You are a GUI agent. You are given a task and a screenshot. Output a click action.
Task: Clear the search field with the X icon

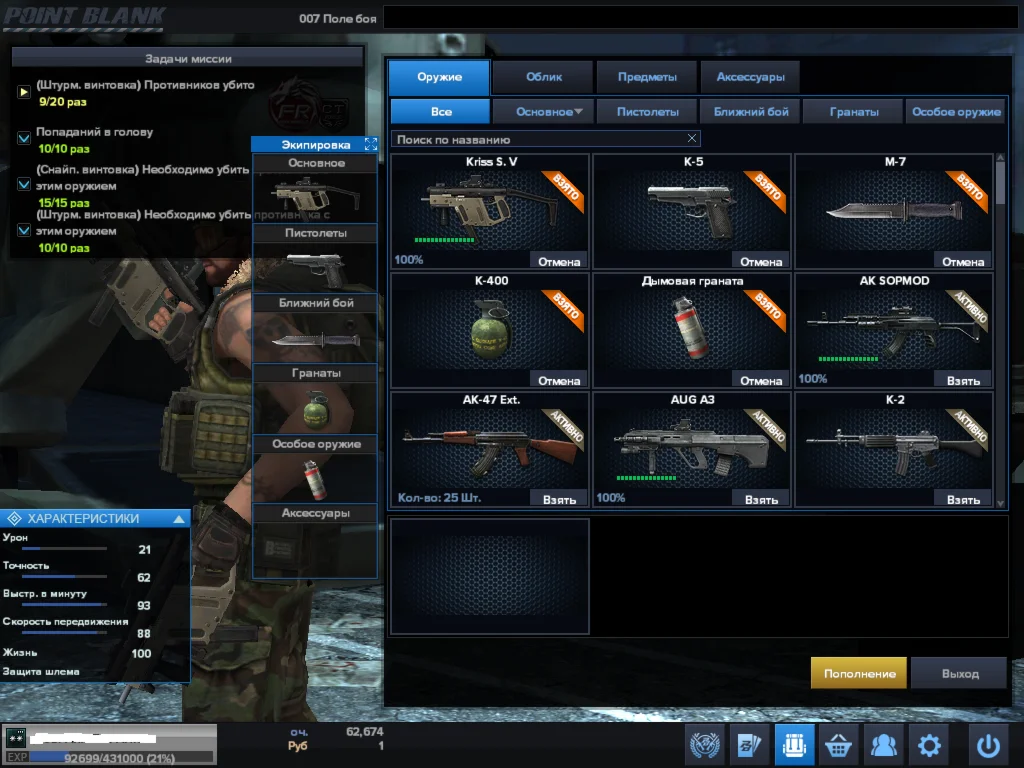692,138
